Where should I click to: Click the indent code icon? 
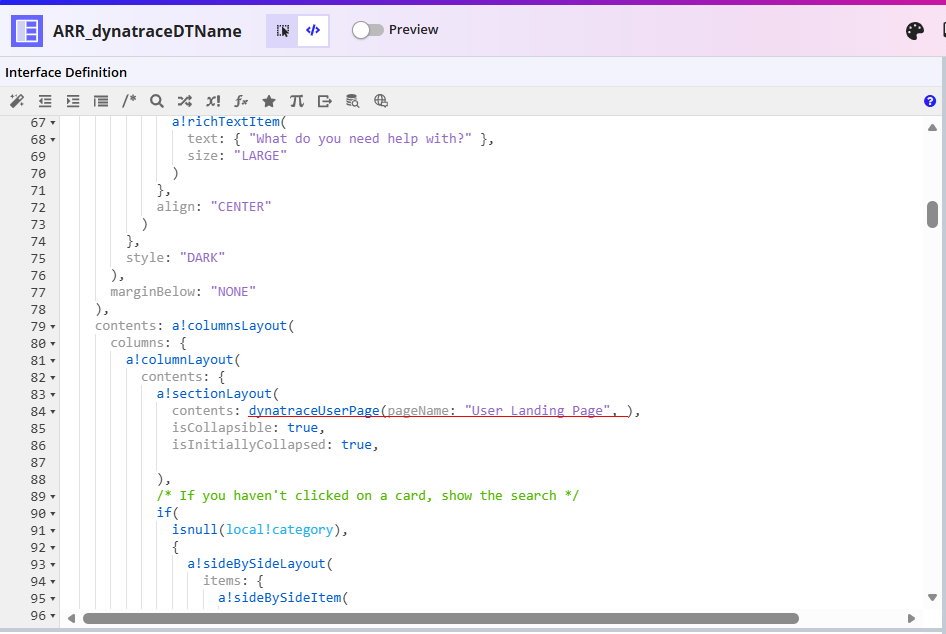pos(73,101)
